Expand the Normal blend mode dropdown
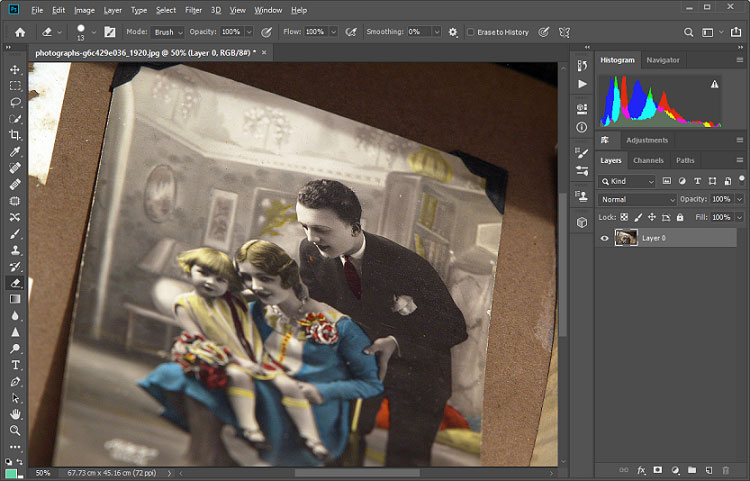 point(637,199)
